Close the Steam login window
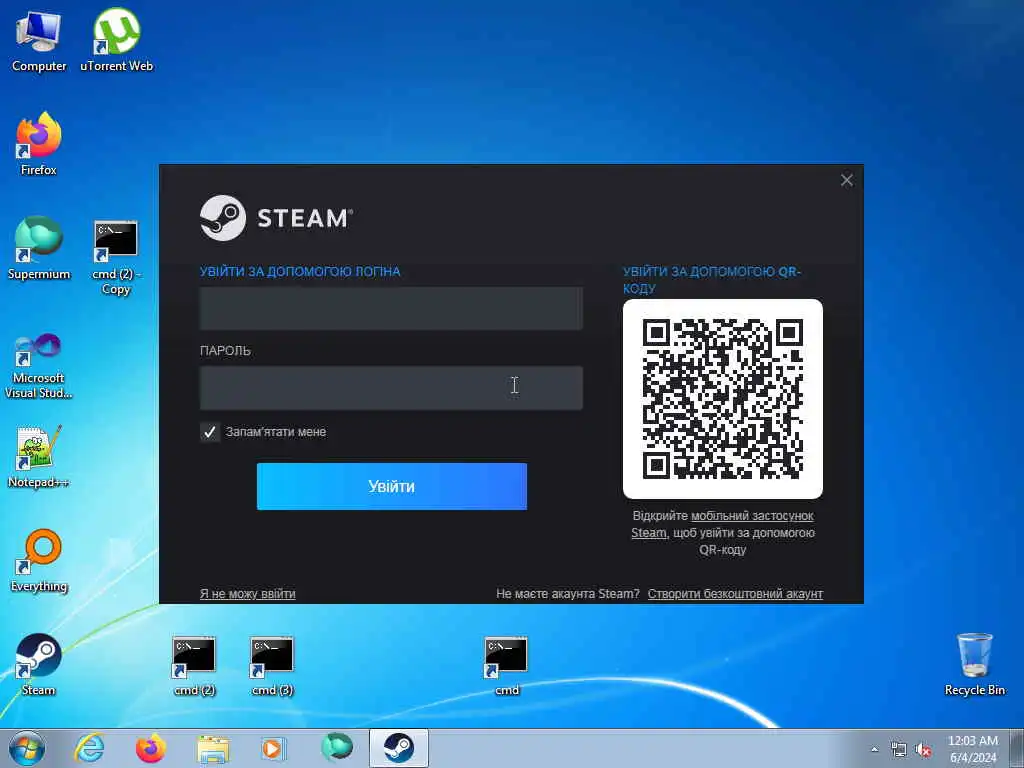Image resolution: width=1024 pixels, height=768 pixels. pyautogui.click(x=846, y=180)
